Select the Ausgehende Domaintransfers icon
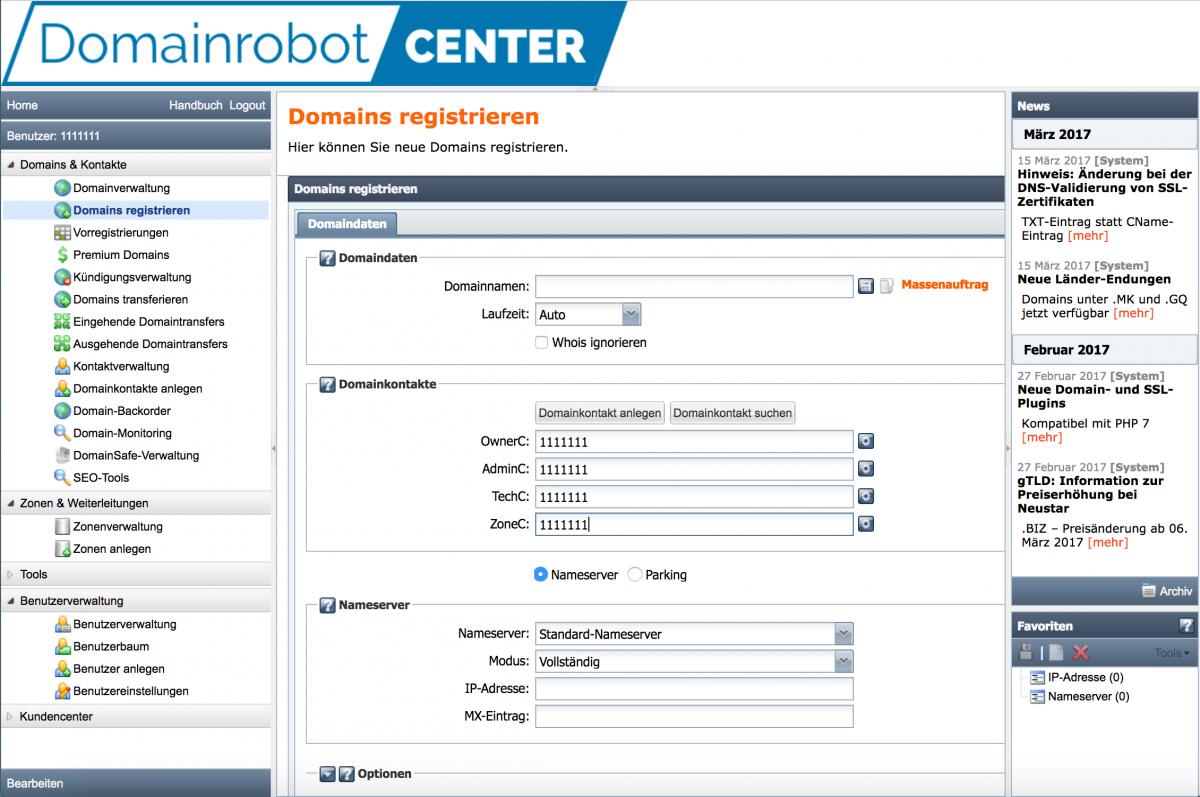1200x797 pixels. pos(62,344)
